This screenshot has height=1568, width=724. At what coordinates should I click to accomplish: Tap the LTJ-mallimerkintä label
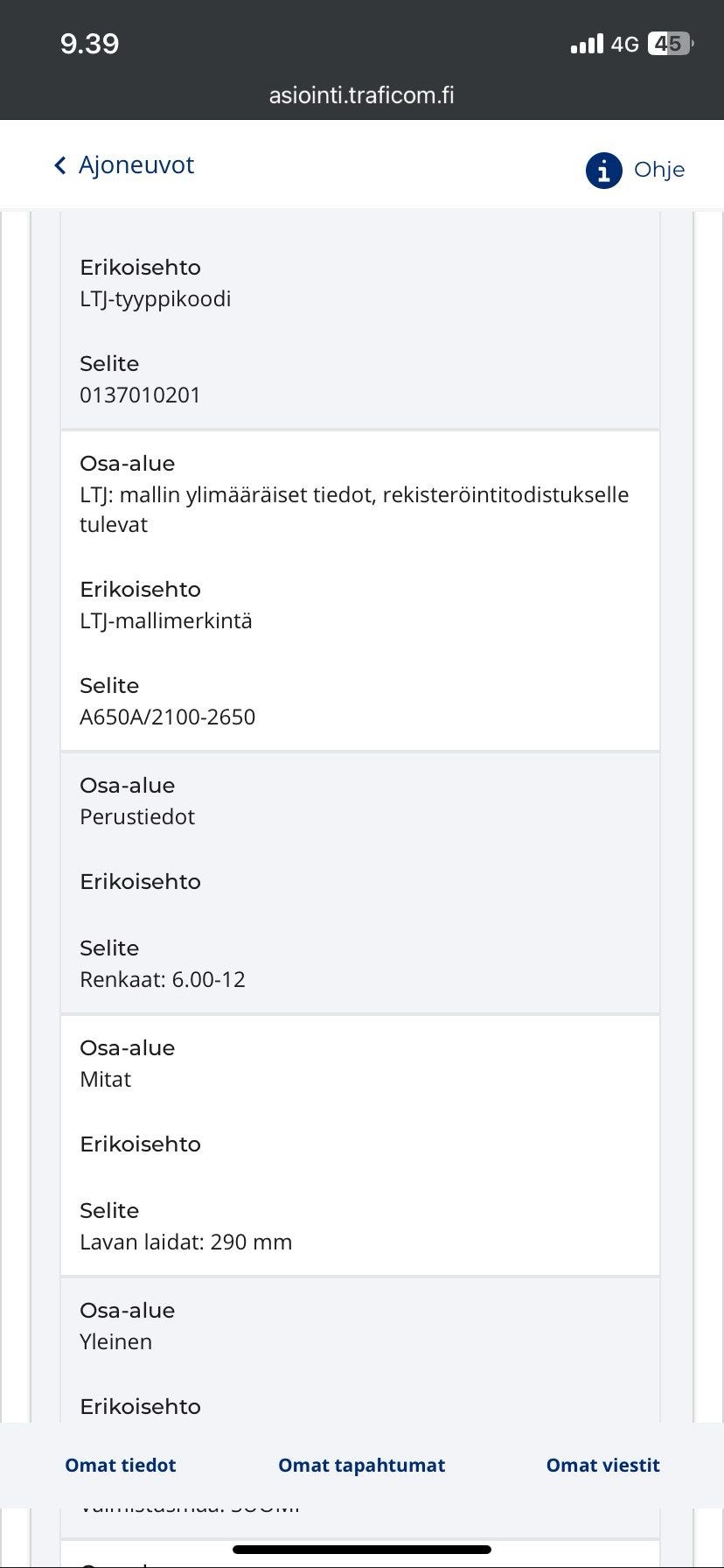[x=165, y=621]
